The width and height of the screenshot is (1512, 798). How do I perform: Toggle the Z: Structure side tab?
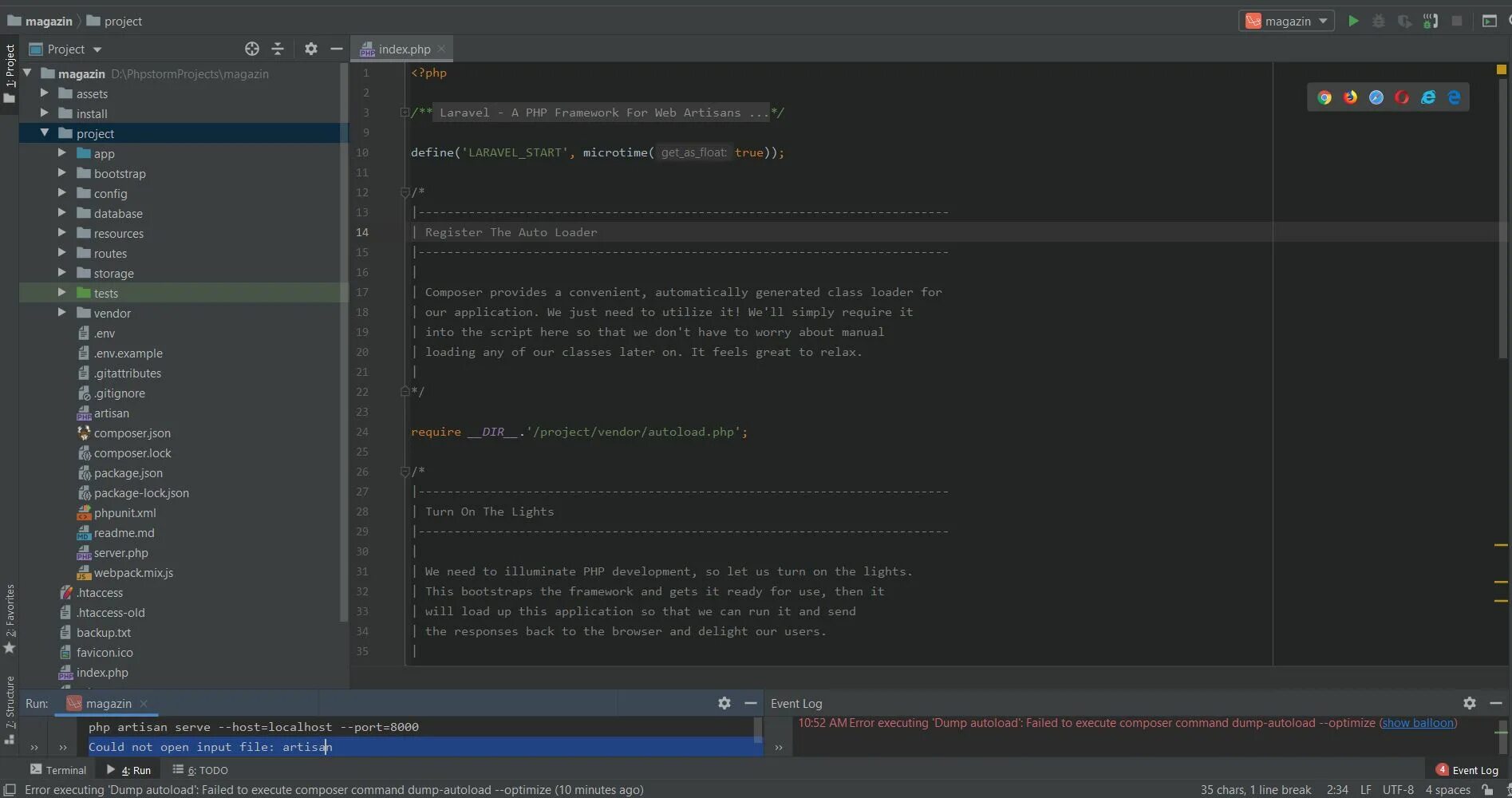10,709
